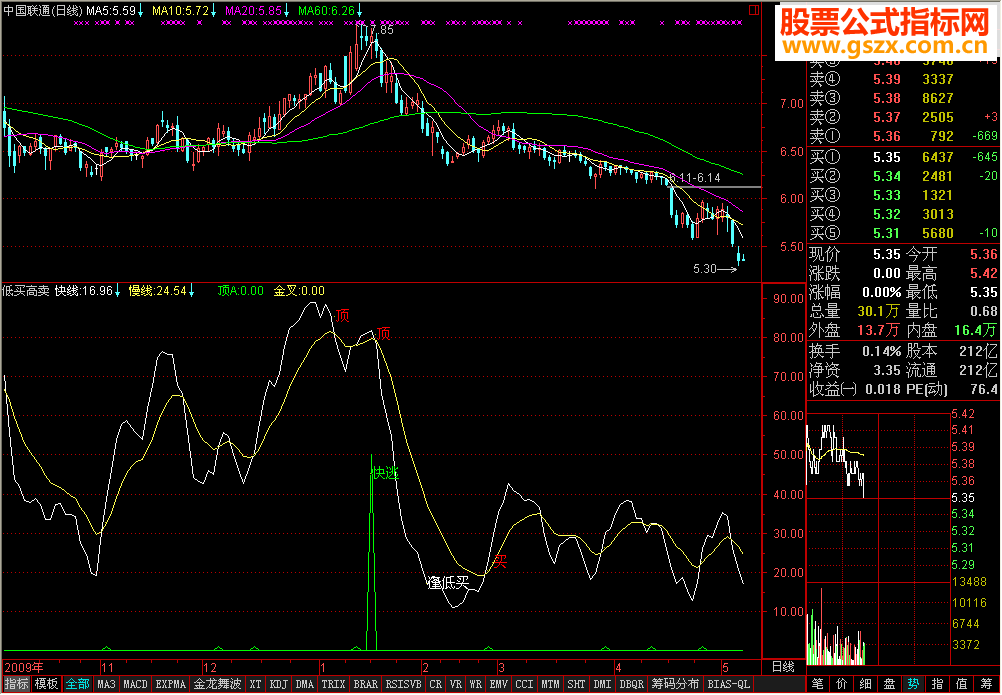The height and width of the screenshot is (695, 1002).
Task: Click the red 买 signal marker
Action: (x=500, y=562)
